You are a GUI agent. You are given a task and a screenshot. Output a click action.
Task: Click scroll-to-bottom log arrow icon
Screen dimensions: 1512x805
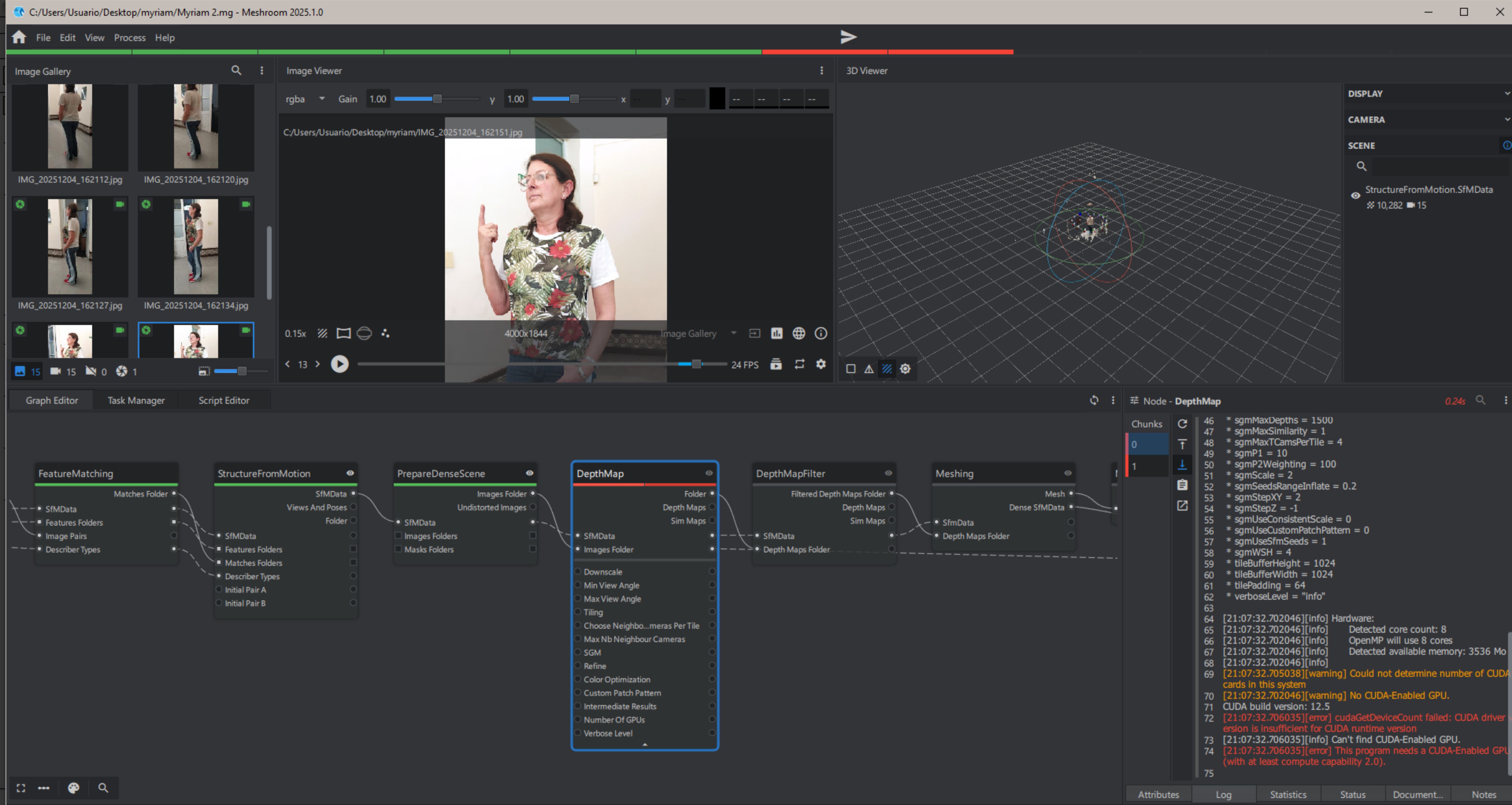[1182, 465]
